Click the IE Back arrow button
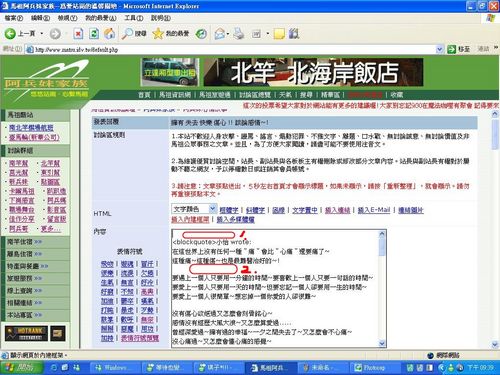The height and width of the screenshot is (375, 500). [10, 33]
